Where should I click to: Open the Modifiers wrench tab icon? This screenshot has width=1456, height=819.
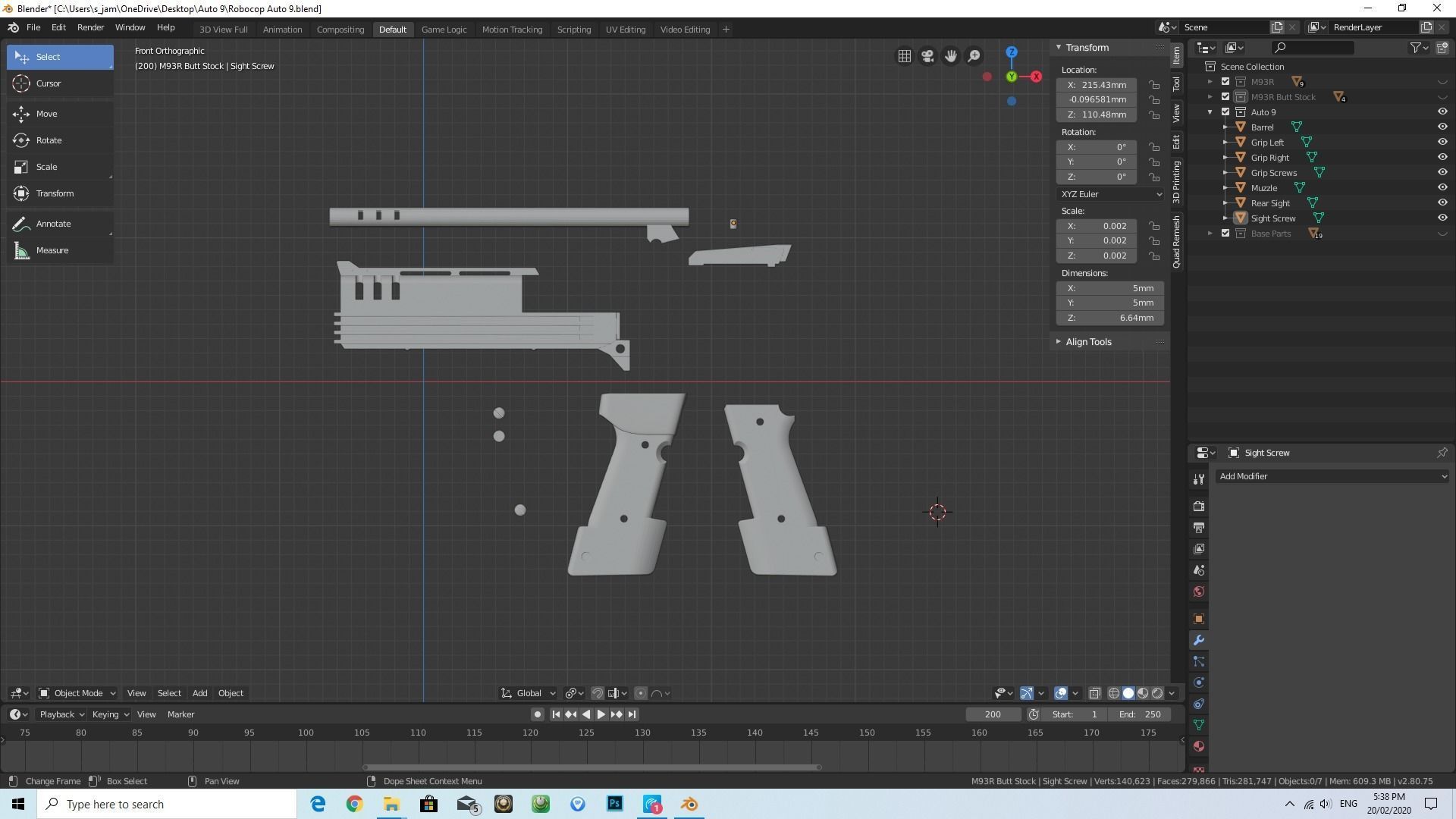coord(1199,640)
